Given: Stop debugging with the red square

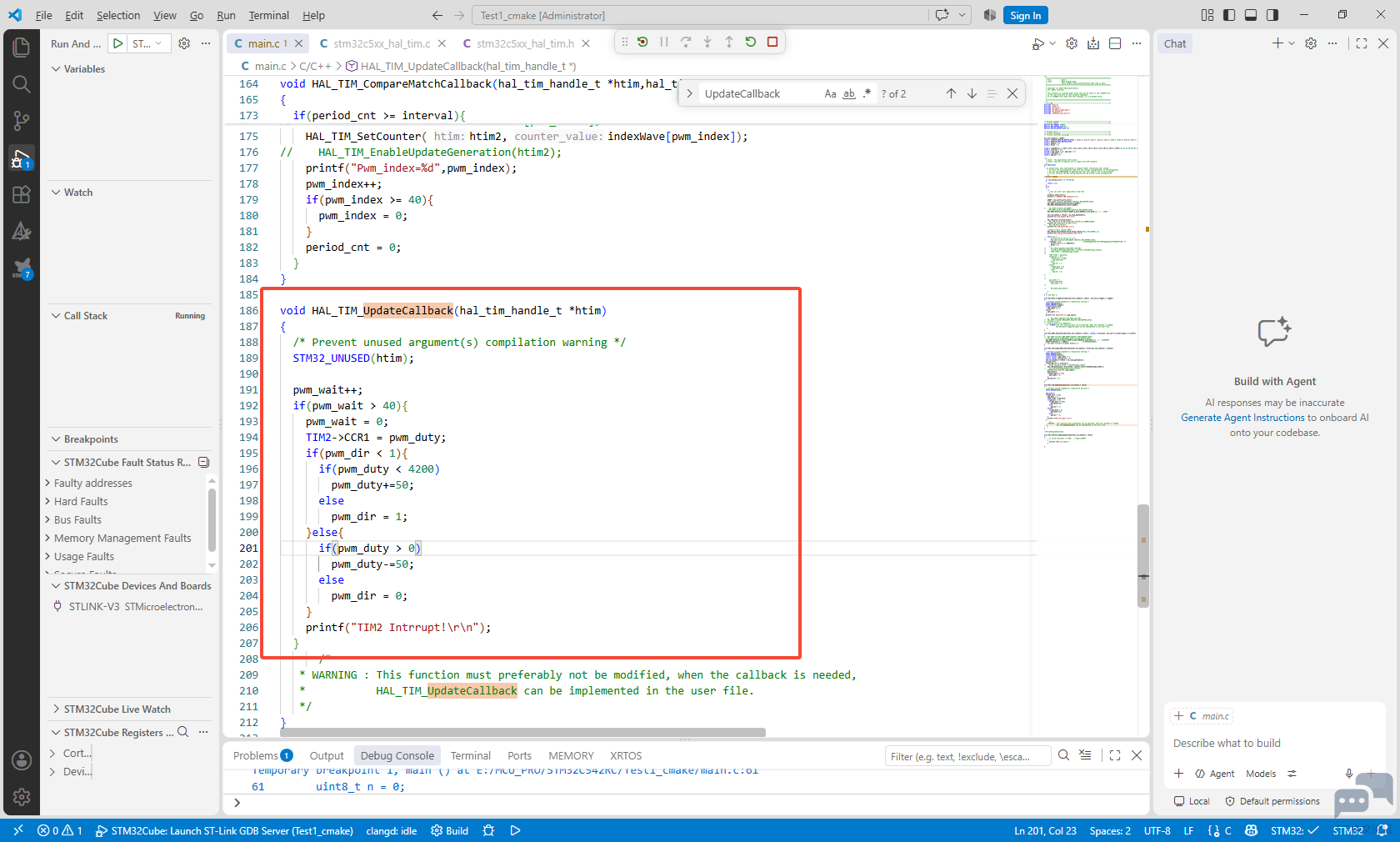Looking at the screenshot, I should [x=772, y=42].
